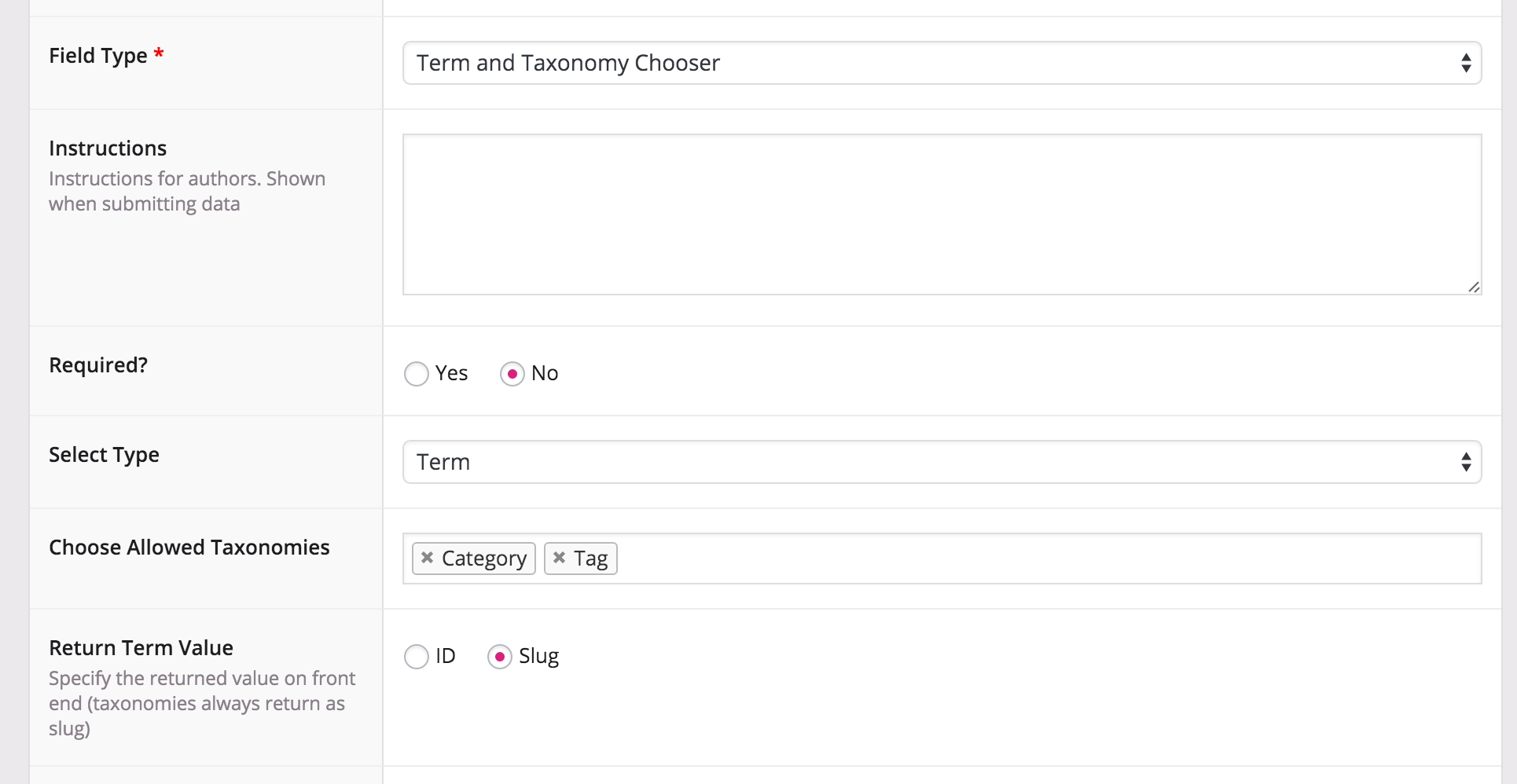Click the Tag chip text

click(590, 559)
